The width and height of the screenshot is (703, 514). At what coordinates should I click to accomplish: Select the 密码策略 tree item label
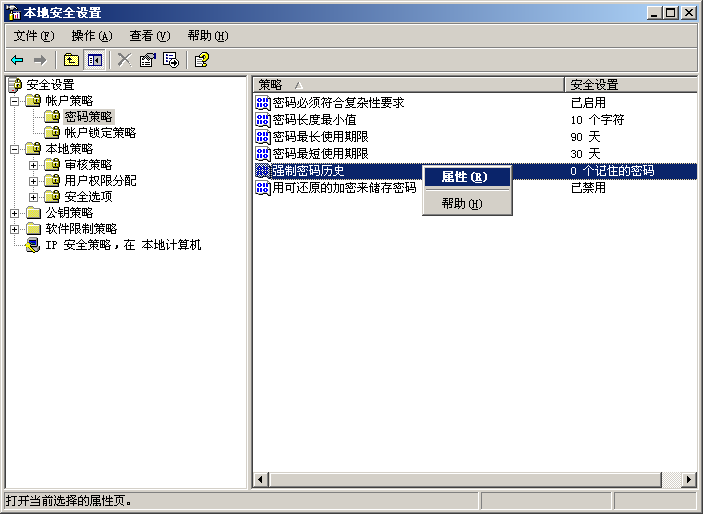tap(88, 117)
